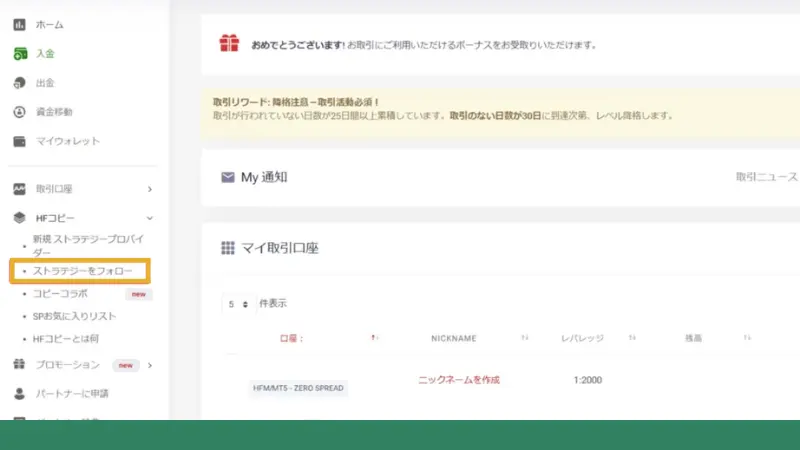This screenshot has height=450, width=800.
Task: Click the new badge beside プロモーション
Action: (126, 365)
